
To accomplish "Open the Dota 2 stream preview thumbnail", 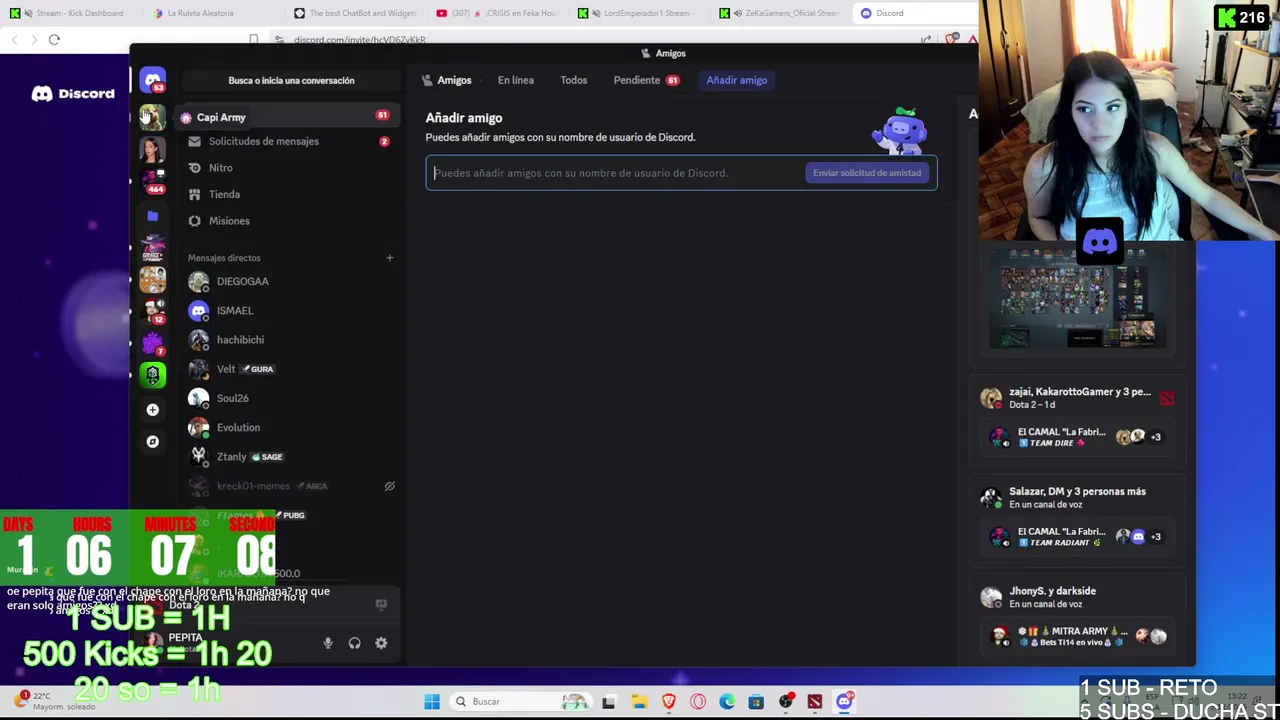I will coord(1078,300).
